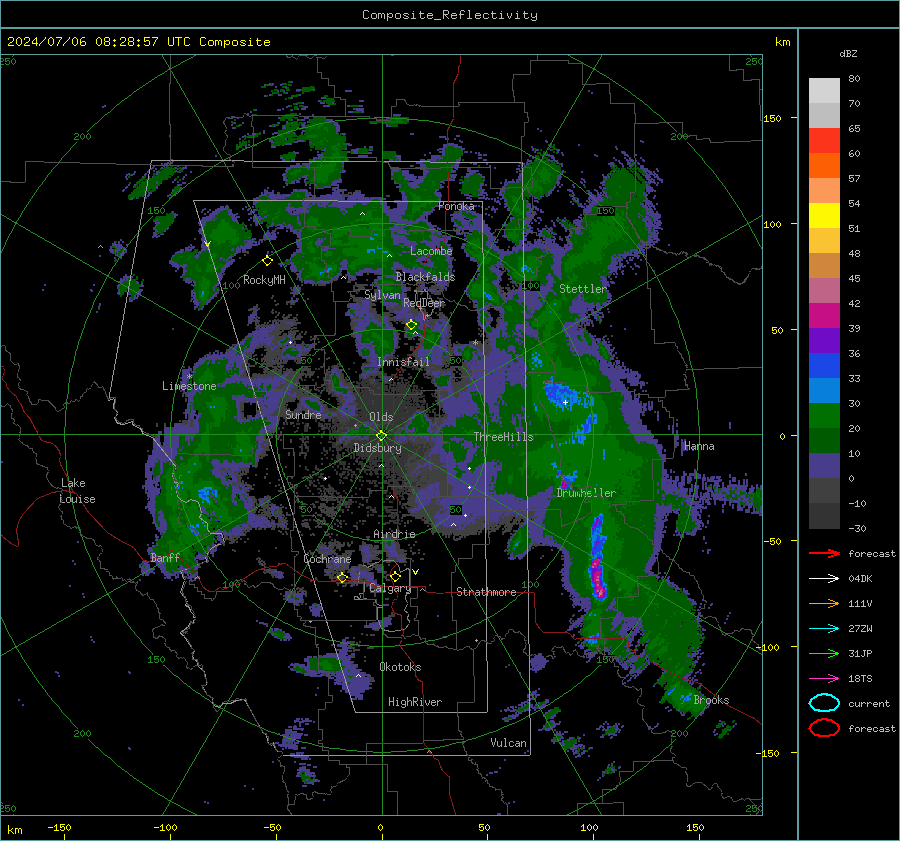
Task: Click the Vulcan map label
Action: pyautogui.click(x=508, y=743)
